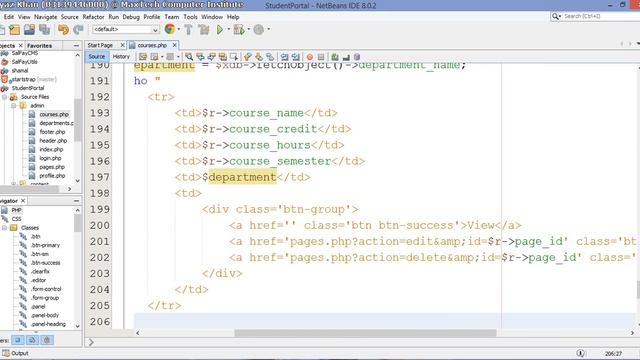Screen dimensions: 640x360
Task: Select .form-control class in Navigator
Action: click(x=46, y=289)
